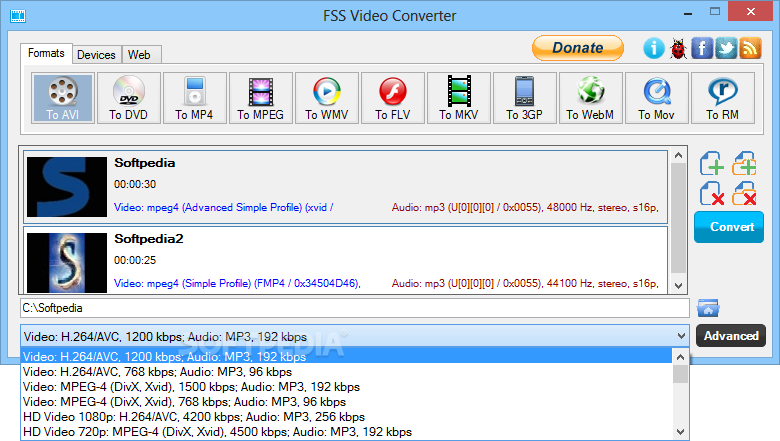This screenshot has height=441, width=780.
Task: Click the 44100 Hz audio info text
Action: (x=525, y=283)
